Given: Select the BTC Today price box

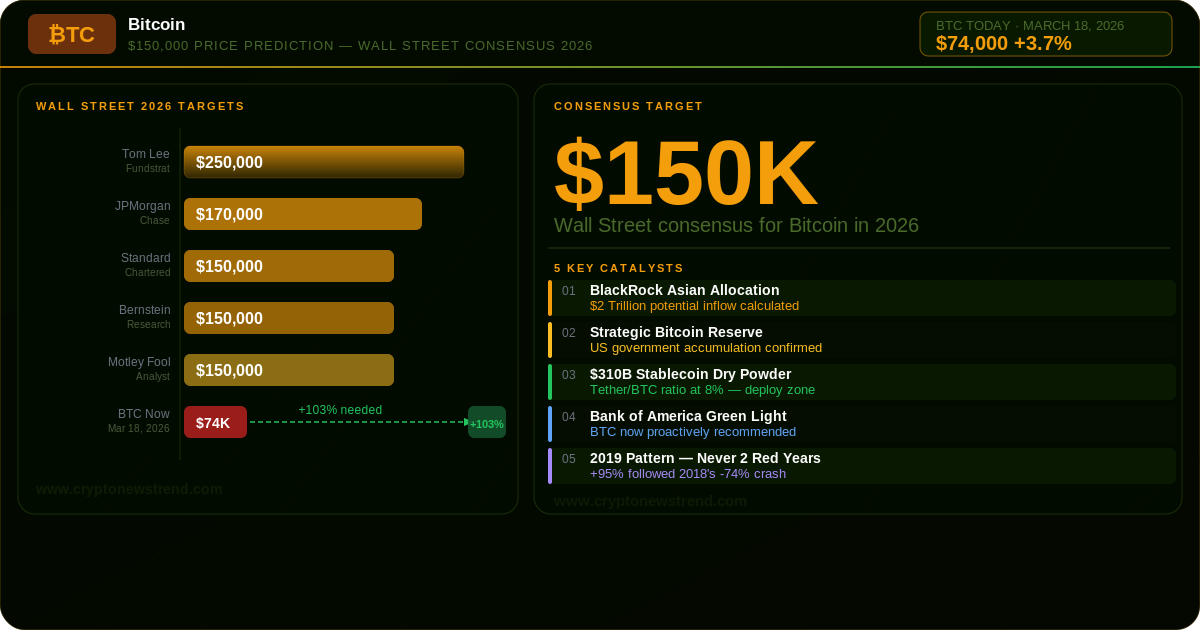Looking at the screenshot, I should tap(1045, 34).
